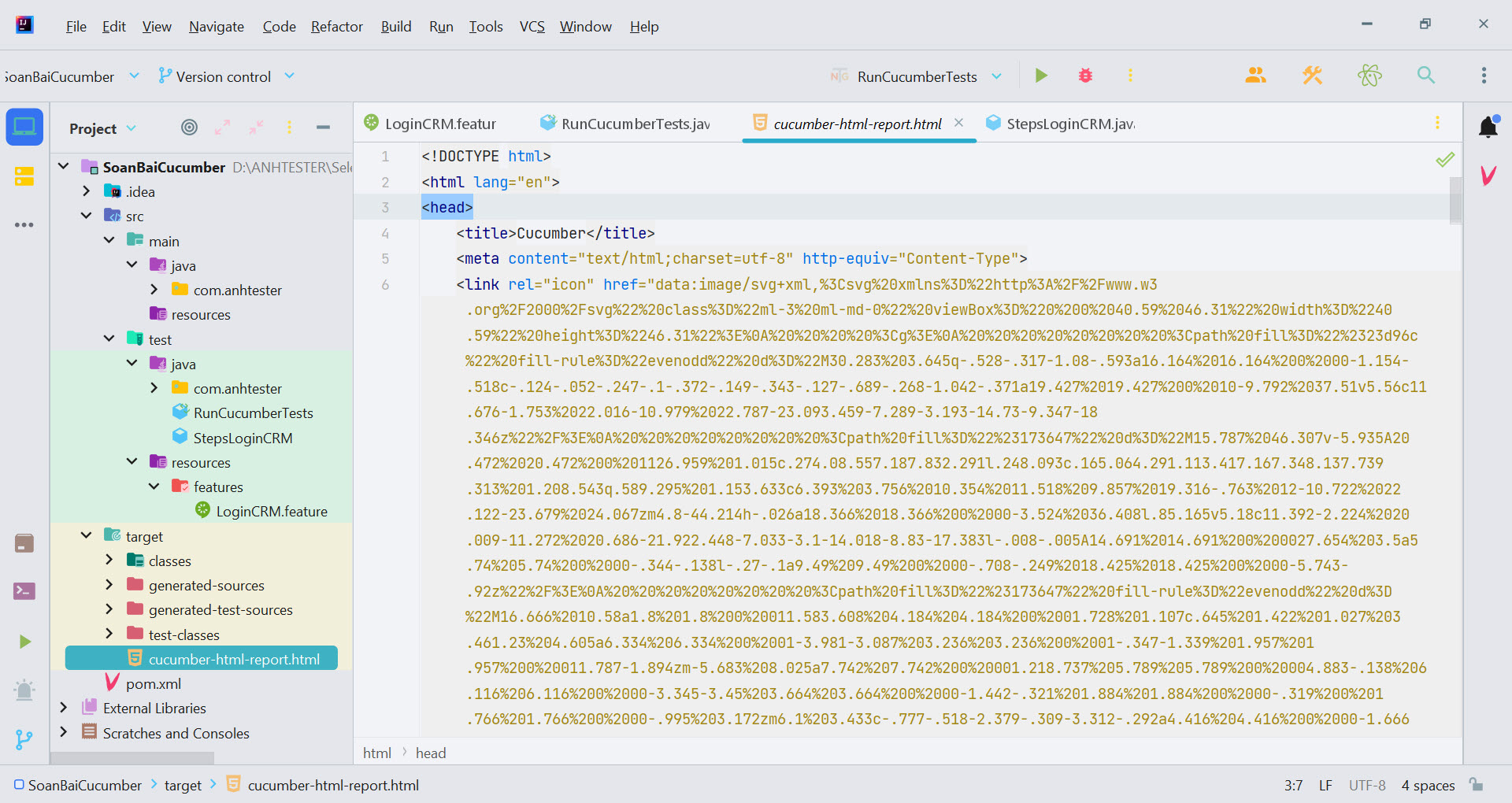Image resolution: width=1512 pixels, height=803 pixels.
Task: Select RunCucumberTests class in project tree
Action: [x=253, y=413]
